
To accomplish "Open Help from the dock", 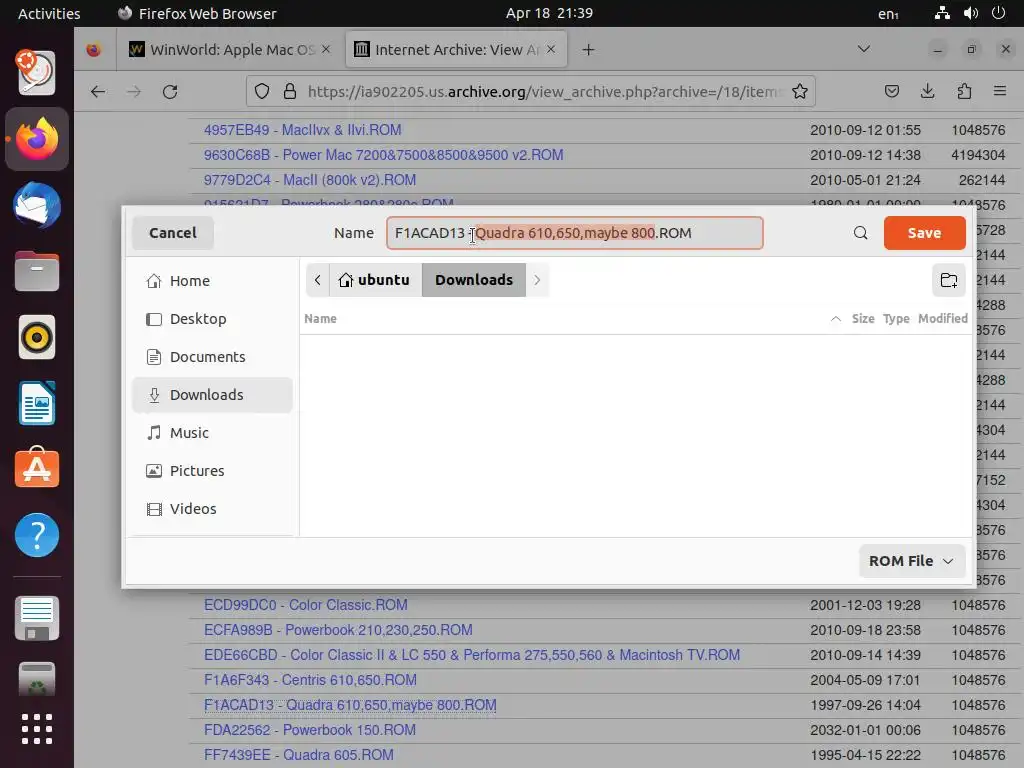I will click(x=37, y=535).
